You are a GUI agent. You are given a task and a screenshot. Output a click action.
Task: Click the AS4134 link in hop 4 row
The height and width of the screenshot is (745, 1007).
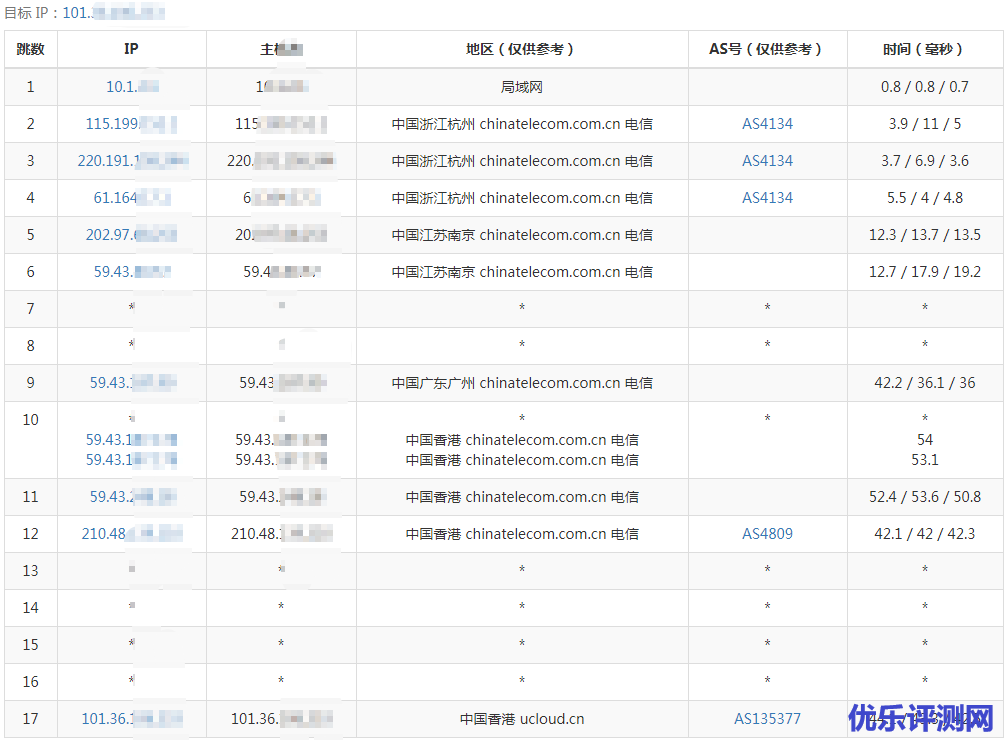[767, 198]
